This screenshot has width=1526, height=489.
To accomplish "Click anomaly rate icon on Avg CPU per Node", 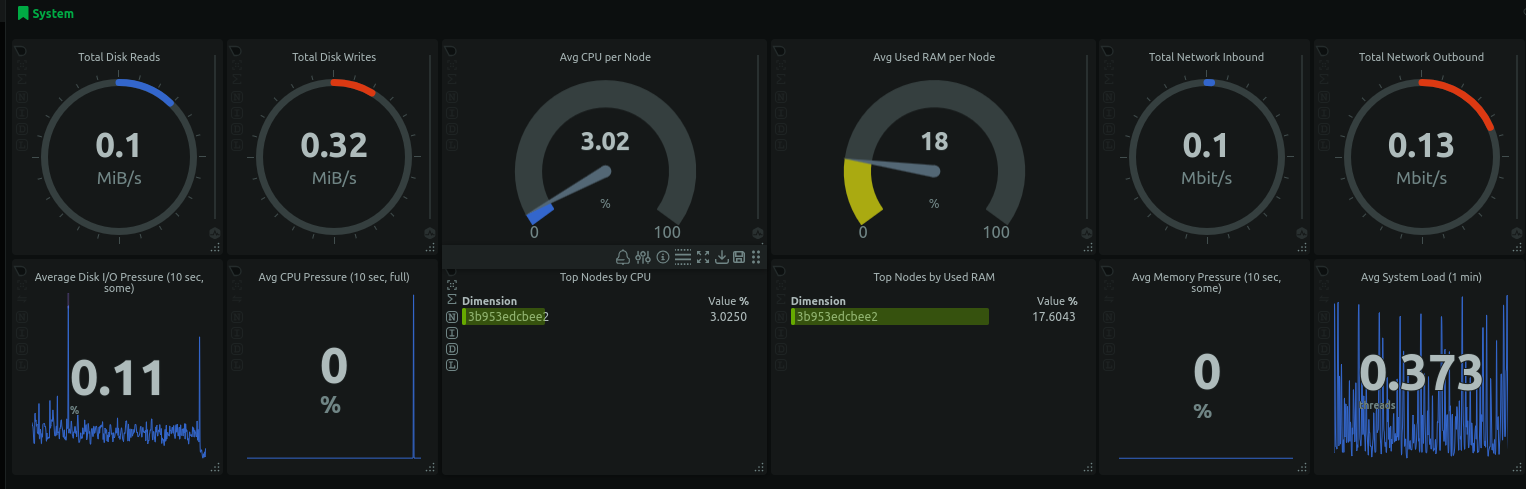I will point(759,232).
